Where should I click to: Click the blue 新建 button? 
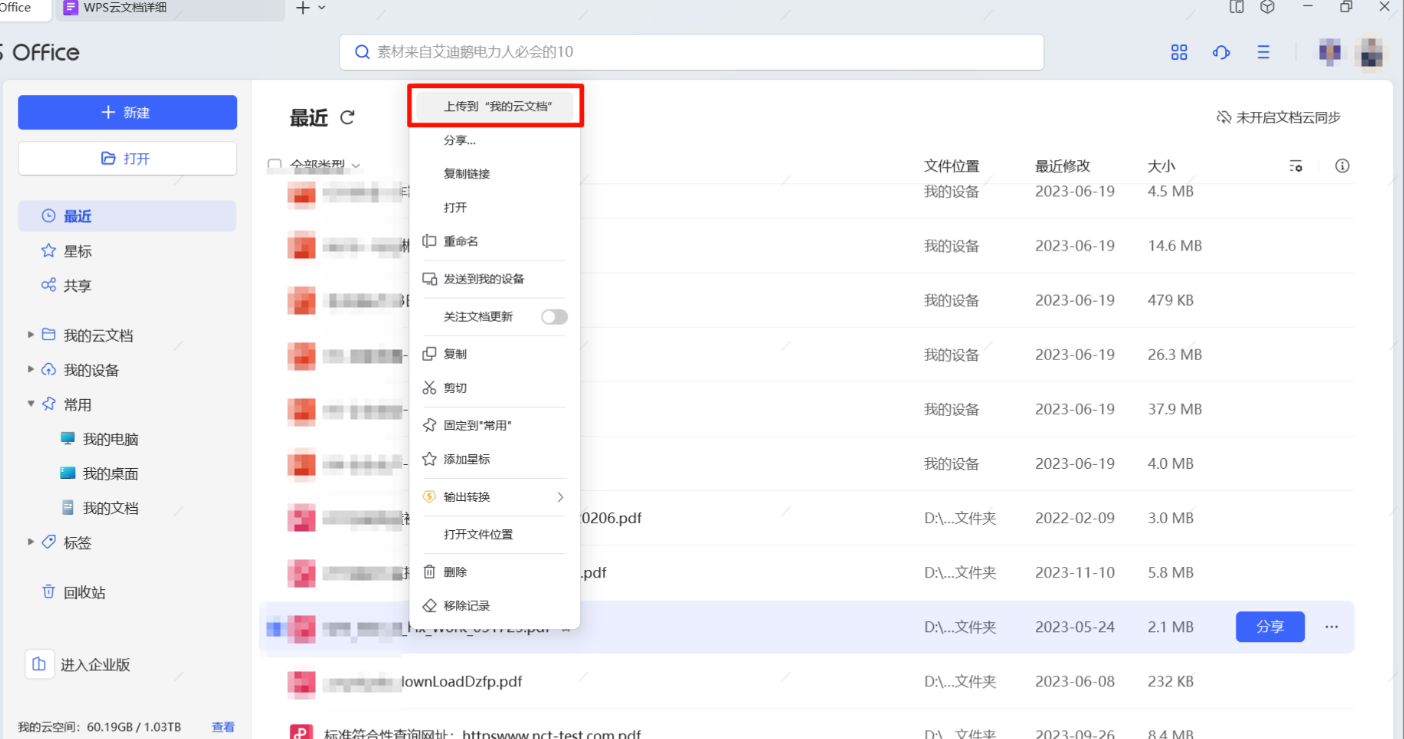click(x=127, y=113)
